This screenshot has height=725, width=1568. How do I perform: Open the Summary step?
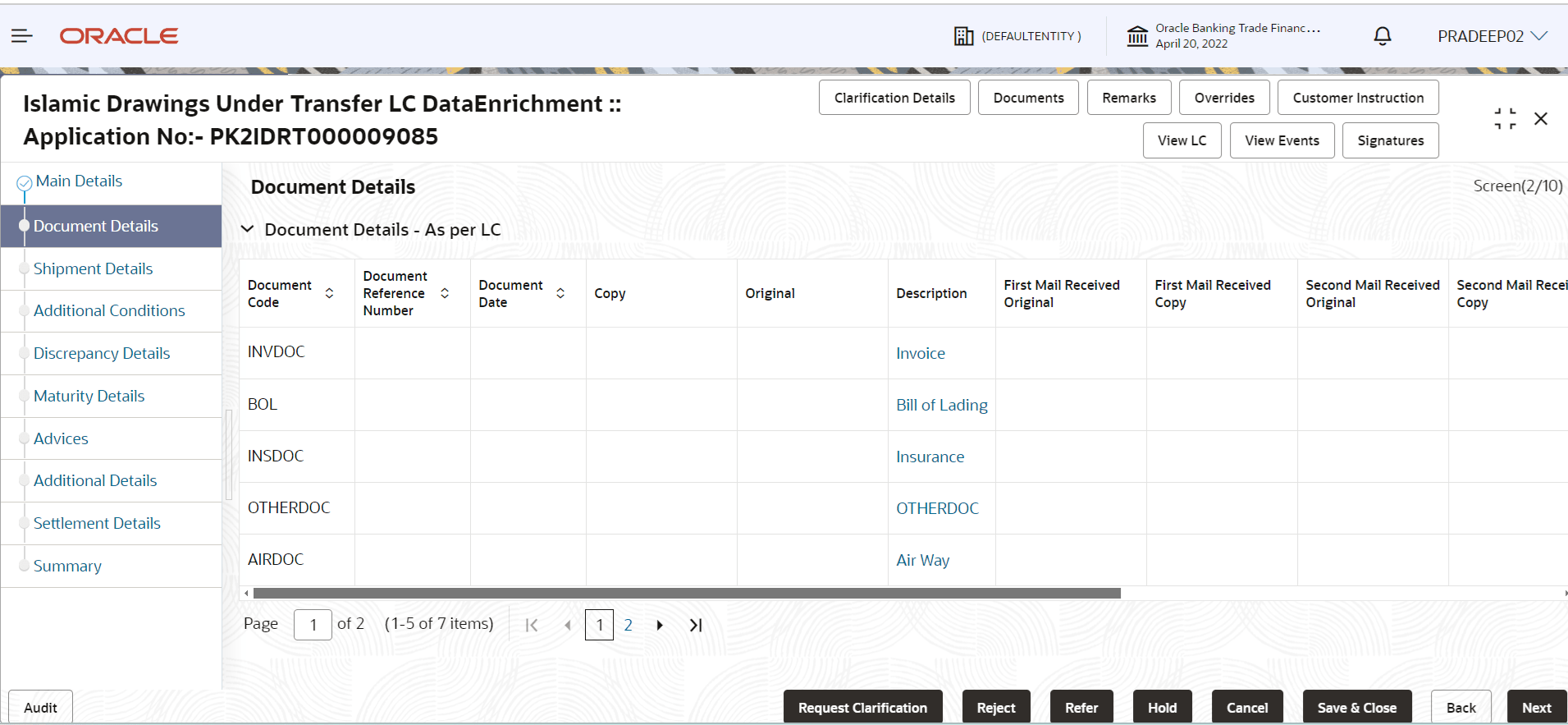point(67,566)
